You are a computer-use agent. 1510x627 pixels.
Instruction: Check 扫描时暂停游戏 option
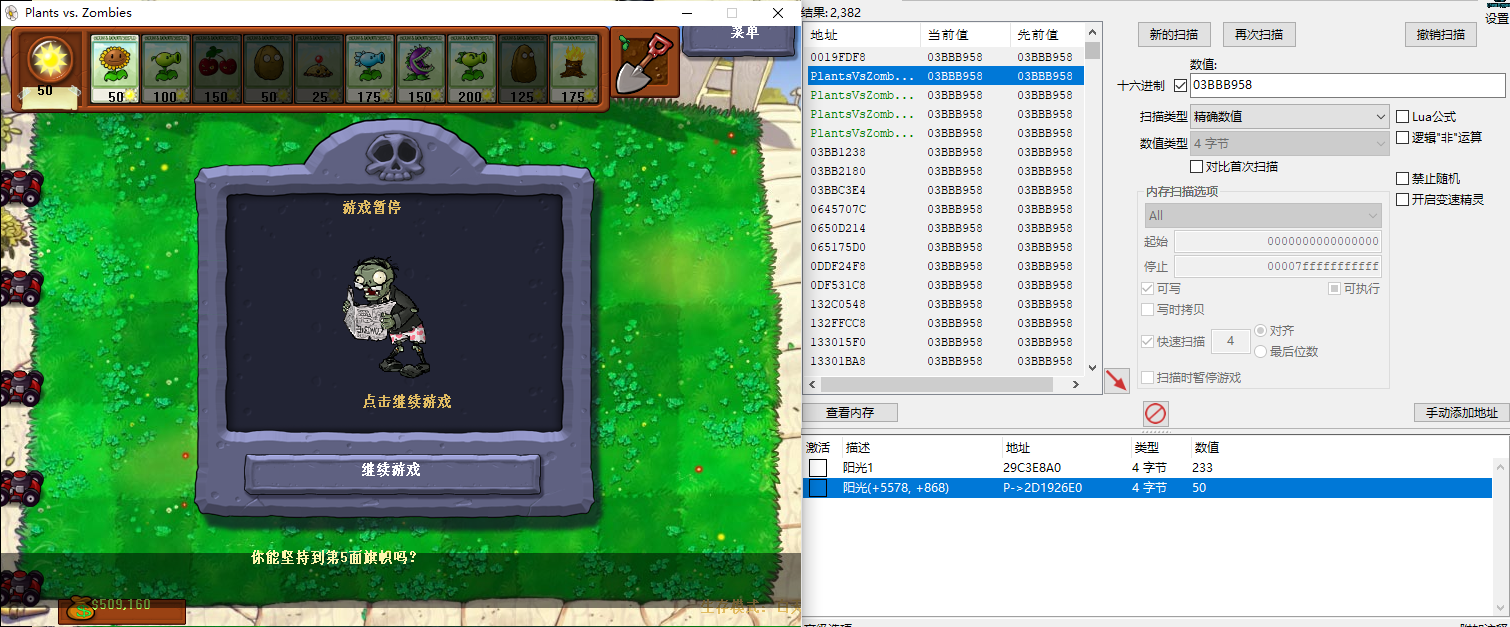(x=1147, y=377)
